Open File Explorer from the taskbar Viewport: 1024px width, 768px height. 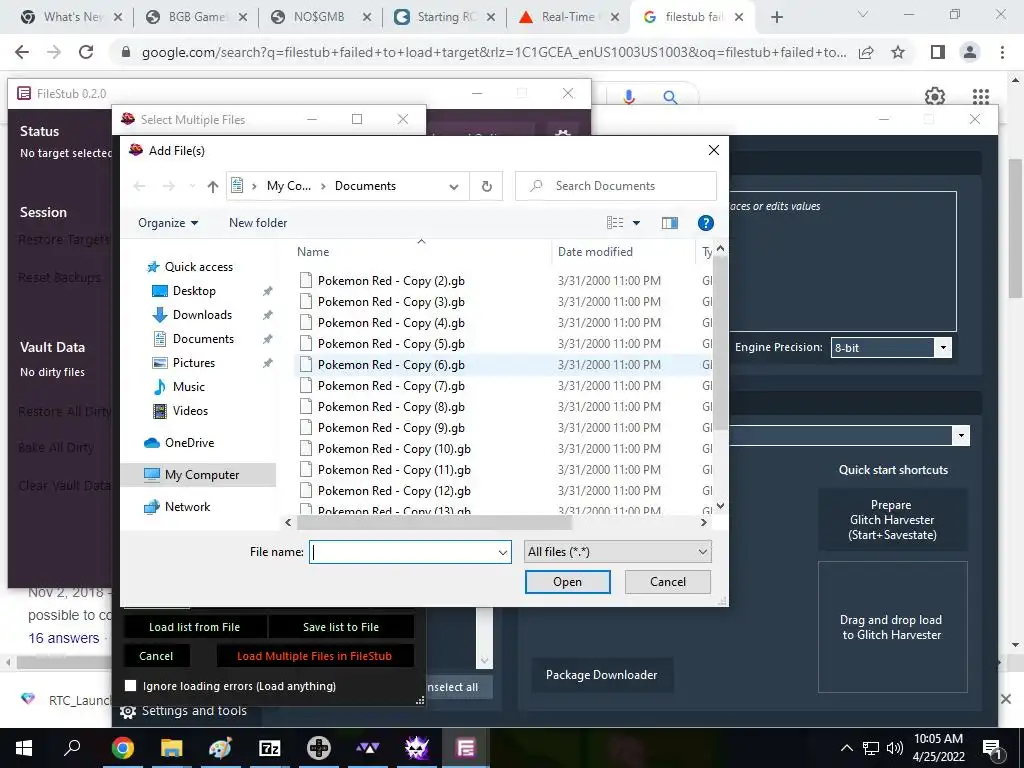[x=171, y=748]
